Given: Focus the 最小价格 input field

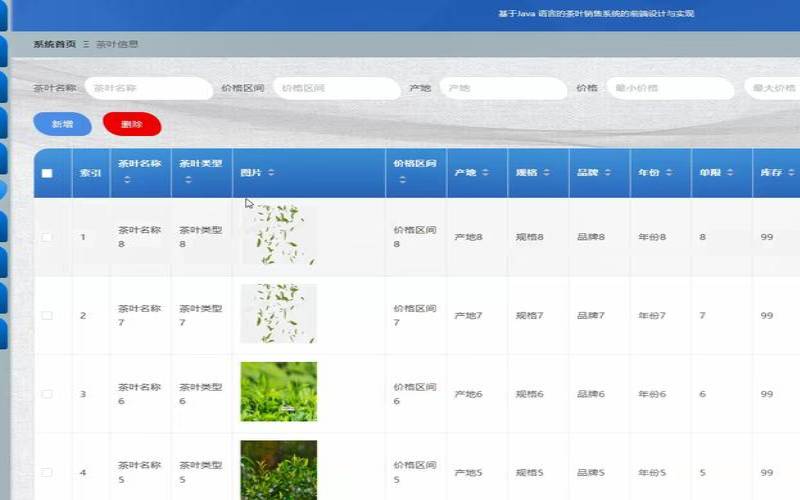Looking at the screenshot, I should (670, 88).
